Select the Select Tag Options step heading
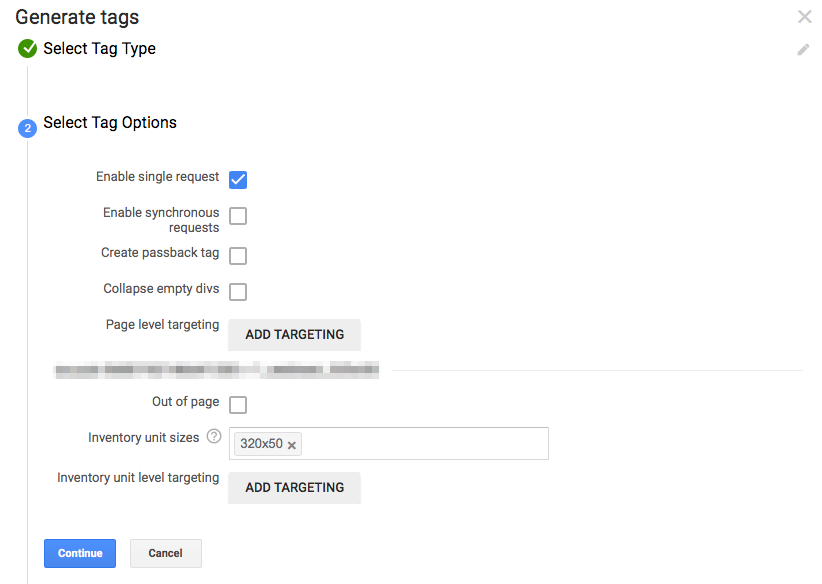Viewport: 822px width, 584px height. [110, 123]
